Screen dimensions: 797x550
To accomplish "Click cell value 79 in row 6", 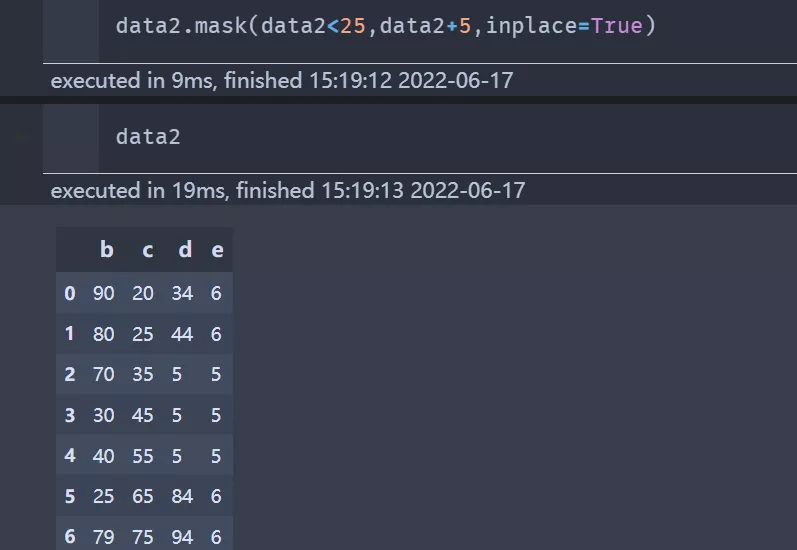I will pyautogui.click(x=104, y=537).
